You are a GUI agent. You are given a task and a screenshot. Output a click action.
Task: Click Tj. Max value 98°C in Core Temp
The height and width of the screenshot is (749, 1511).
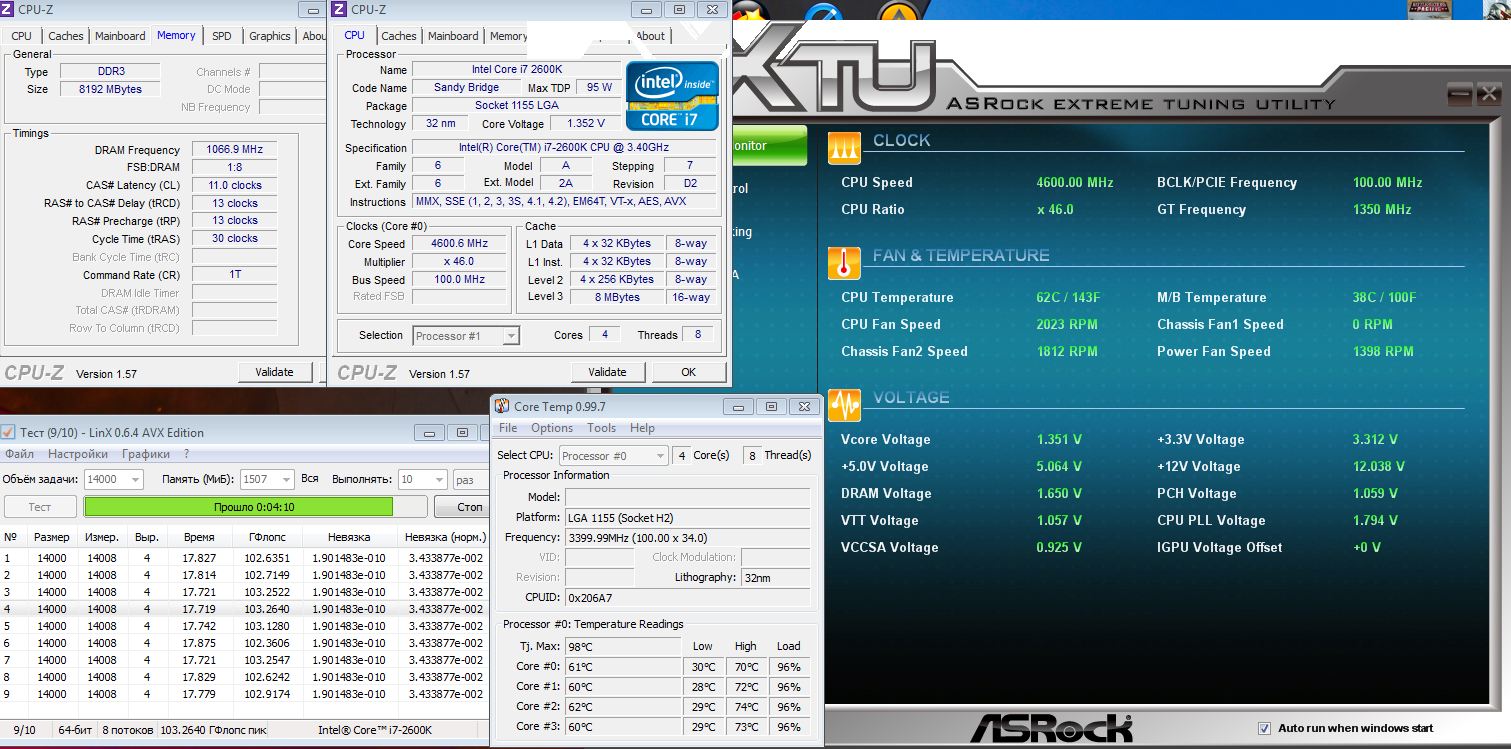(623, 647)
